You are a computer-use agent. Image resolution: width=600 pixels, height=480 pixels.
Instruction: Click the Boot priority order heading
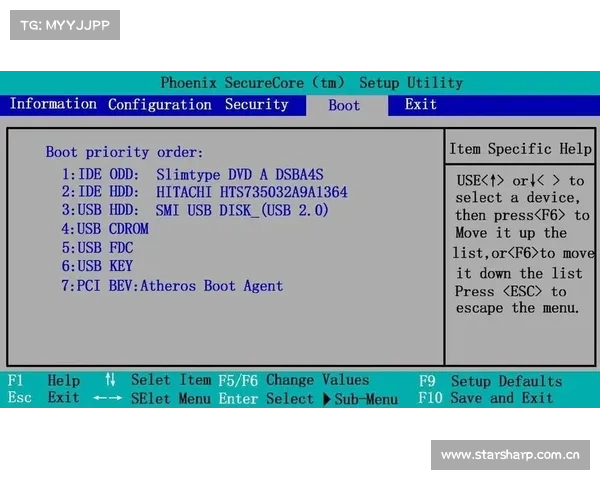[x=124, y=152]
